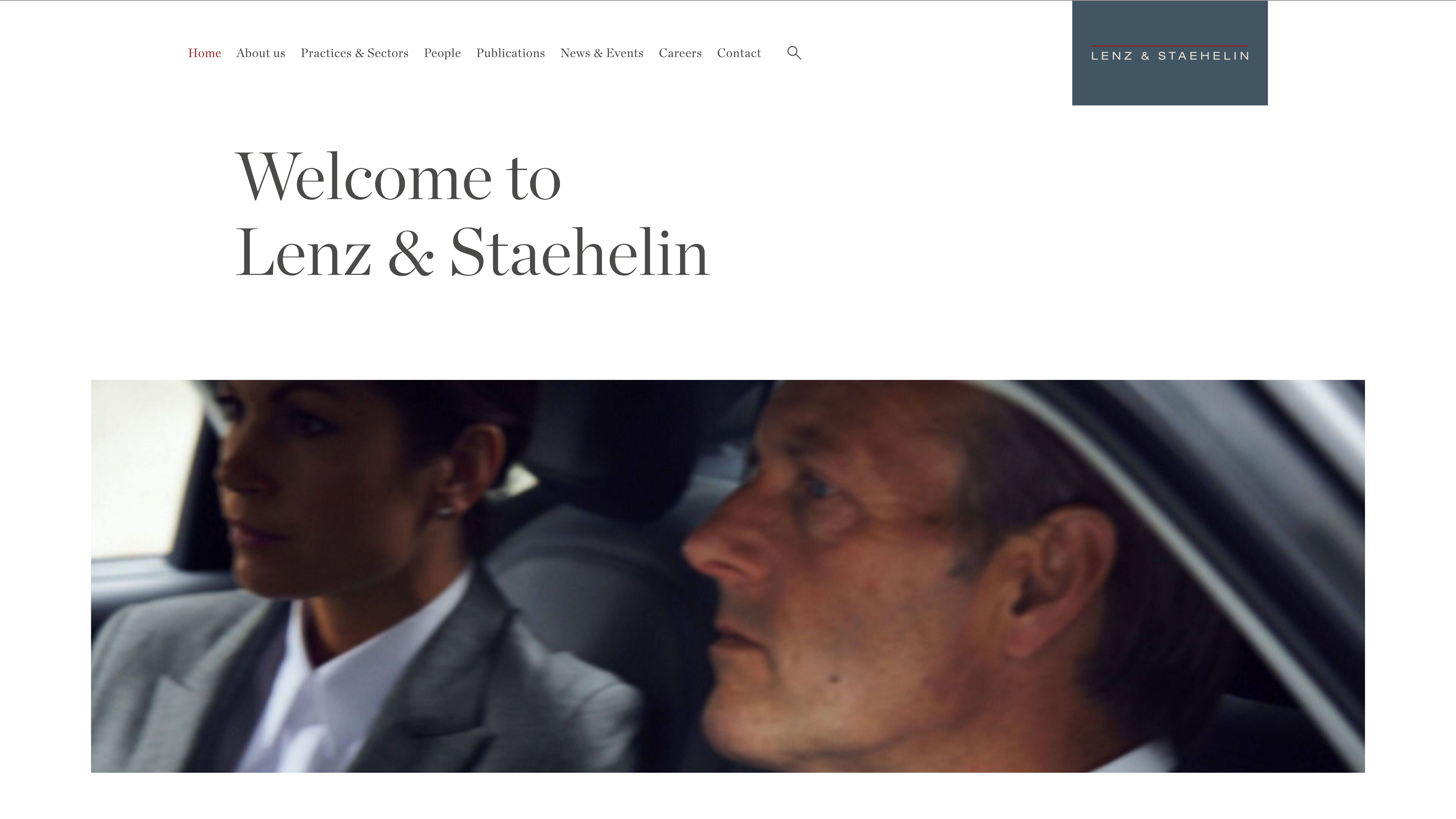Viewport: 1456px width, 819px height.
Task: Select Practices & Sectors in navigation
Action: coord(354,53)
